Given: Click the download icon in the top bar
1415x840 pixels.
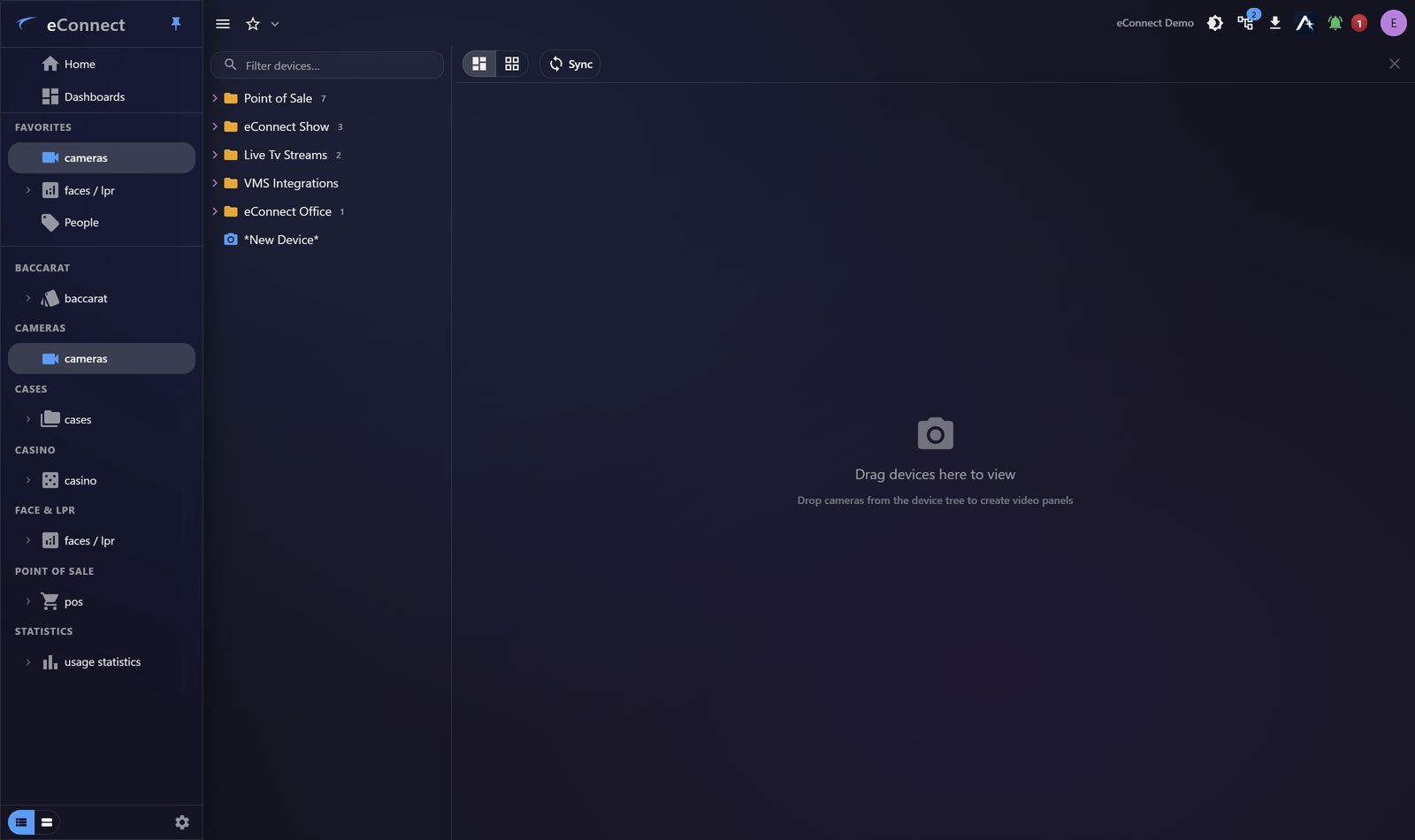Looking at the screenshot, I should tap(1275, 23).
